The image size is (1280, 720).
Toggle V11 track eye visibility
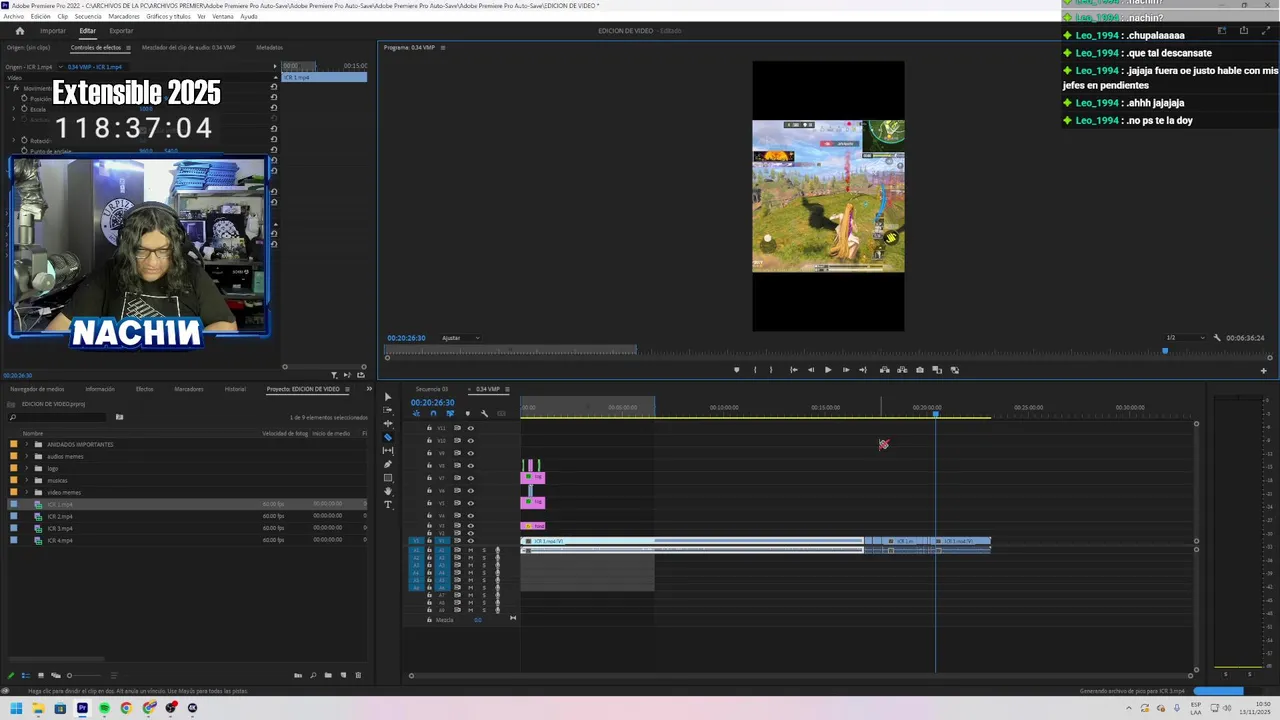coord(470,428)
